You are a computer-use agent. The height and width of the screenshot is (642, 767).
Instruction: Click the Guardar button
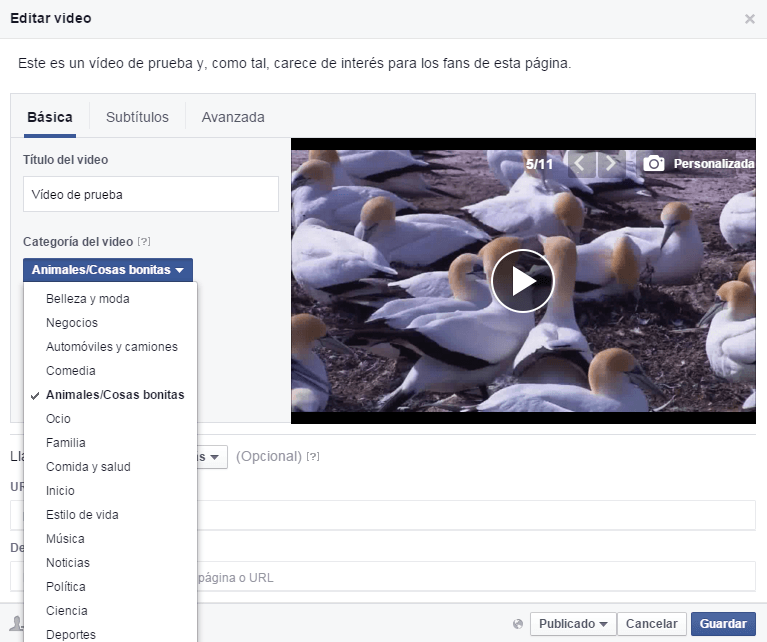click(723, 624)
